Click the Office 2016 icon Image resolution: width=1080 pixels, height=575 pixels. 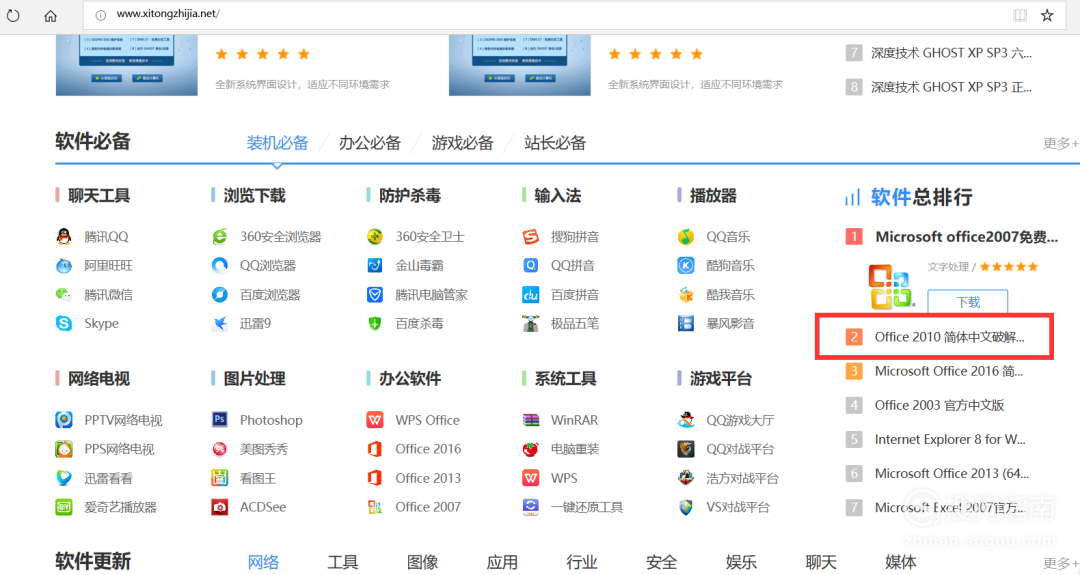pos(375,449)
